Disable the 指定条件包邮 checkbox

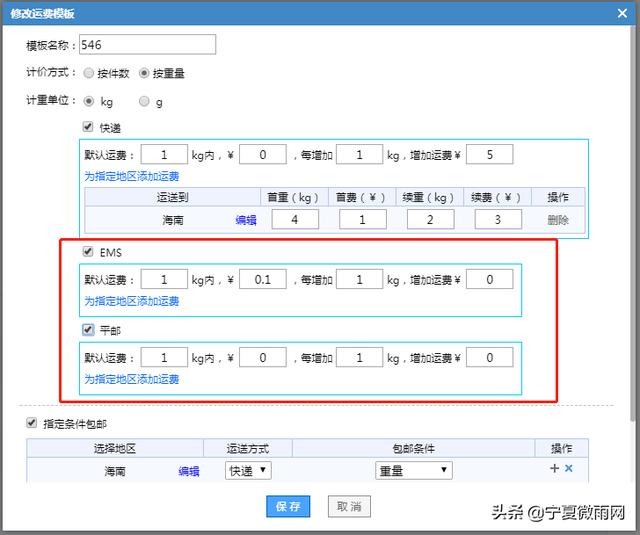pos(33,422)
